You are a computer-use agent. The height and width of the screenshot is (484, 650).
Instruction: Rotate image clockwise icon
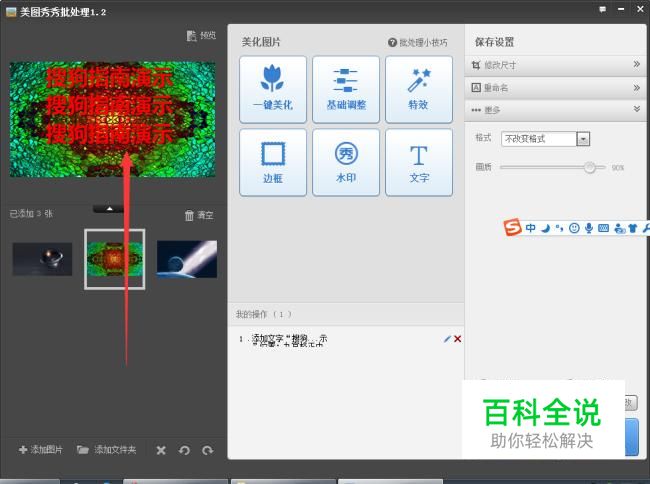[x=207, y=450]
